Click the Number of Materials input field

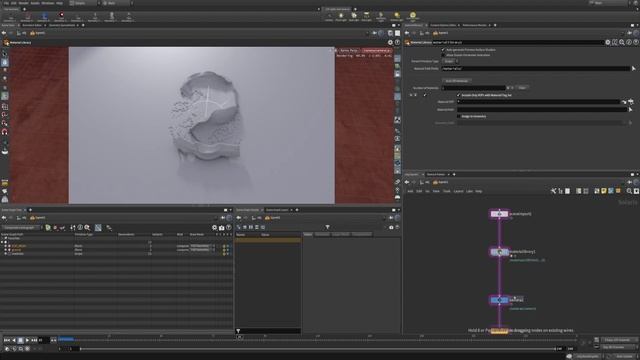coord(474,88)
